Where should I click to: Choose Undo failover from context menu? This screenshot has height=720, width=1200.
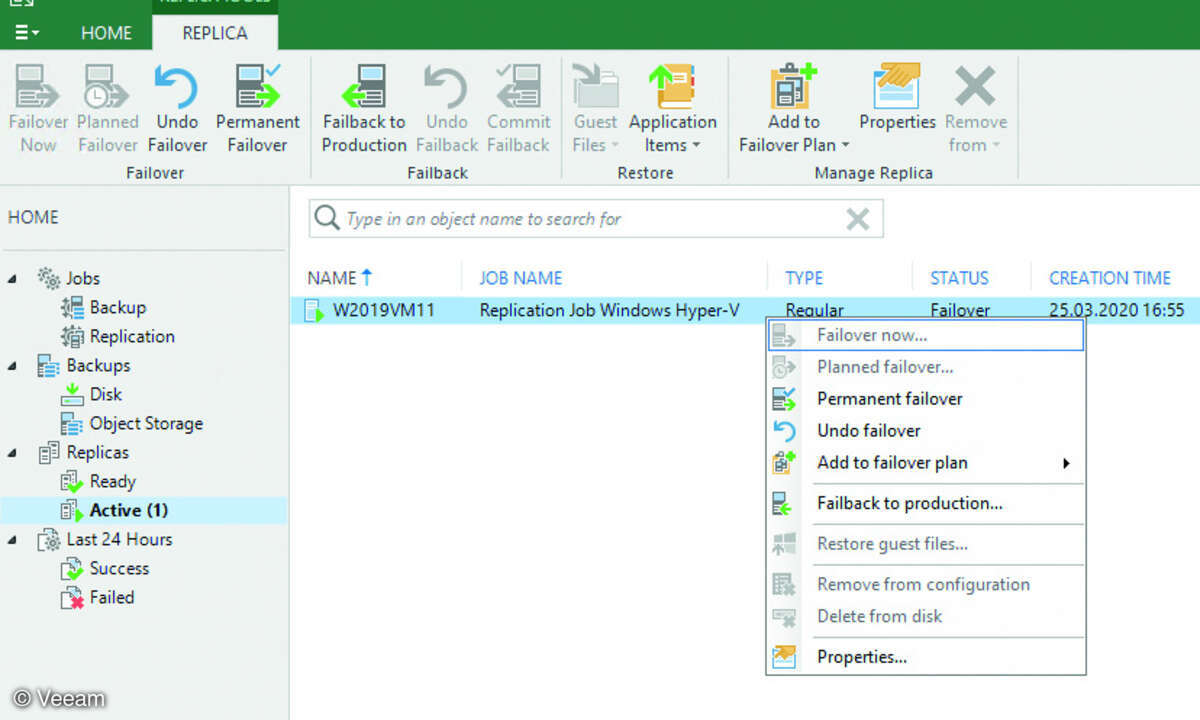(x=926, y=430)
